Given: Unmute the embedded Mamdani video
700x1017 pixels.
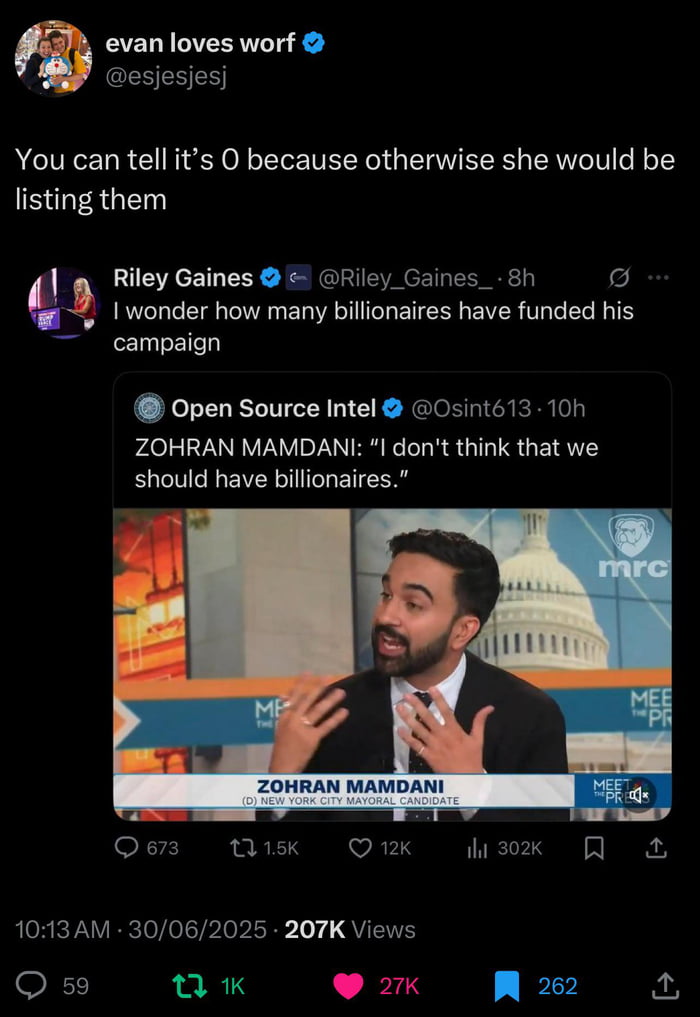Looking at the screenshot, I should tap(638, 794).
